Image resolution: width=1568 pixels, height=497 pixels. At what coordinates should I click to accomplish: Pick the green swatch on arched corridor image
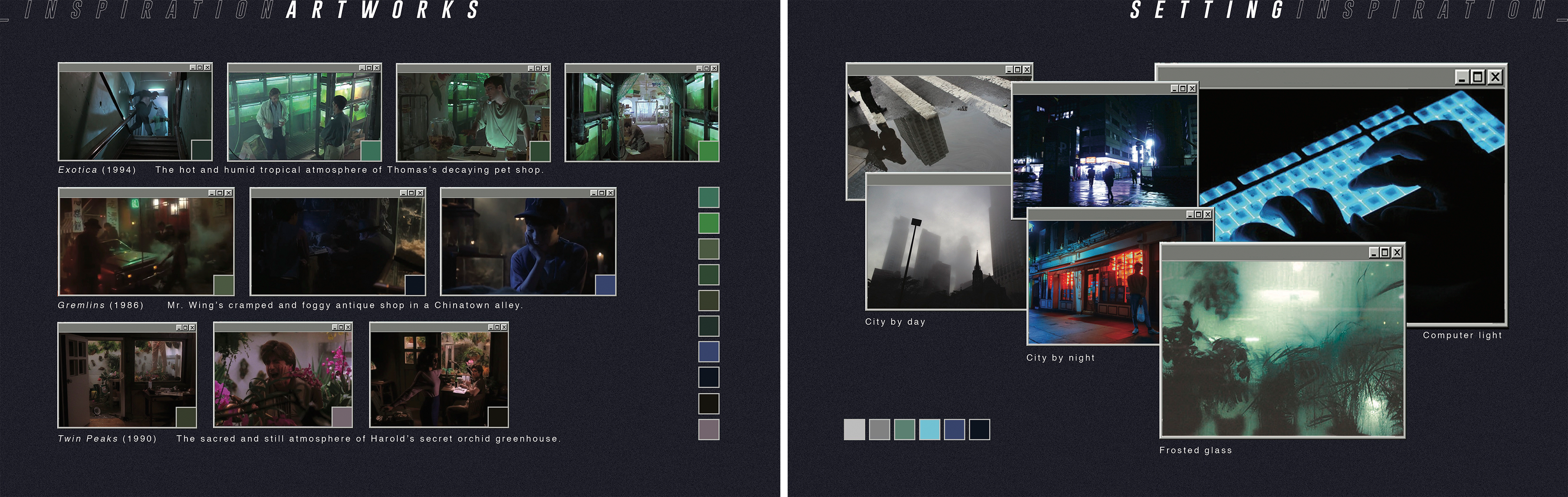(708, 151)
